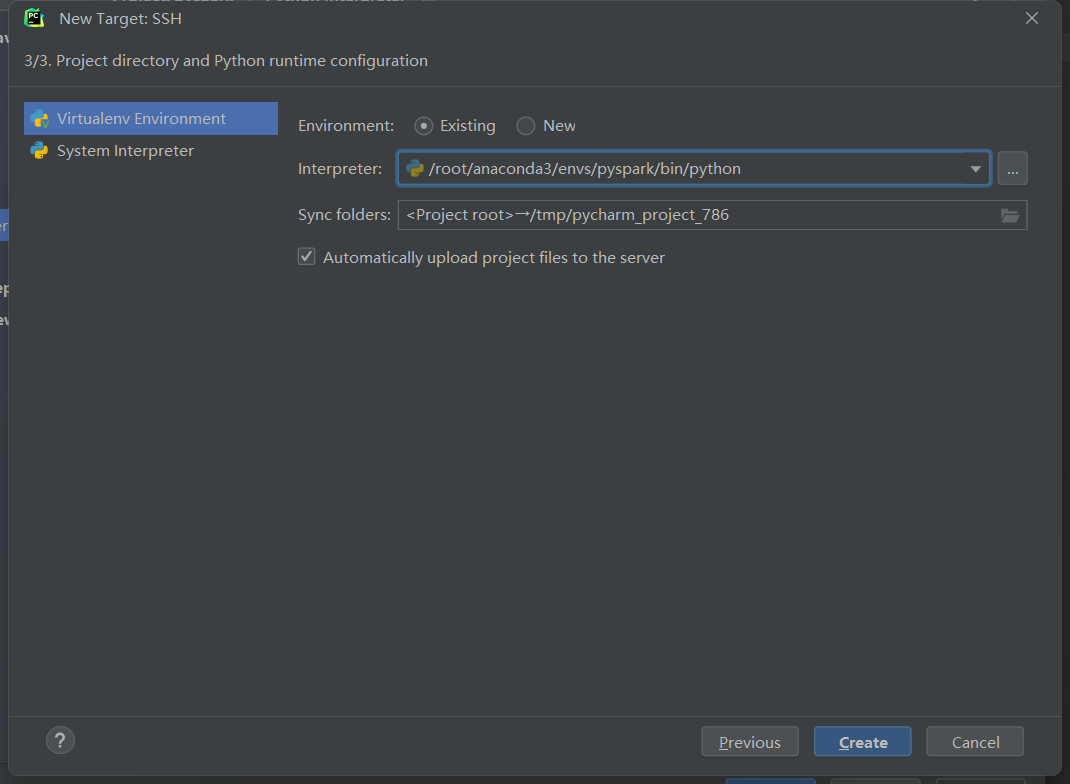Choose the New environment radio button
Viewport: 1070px width, 784px height.
526,126
